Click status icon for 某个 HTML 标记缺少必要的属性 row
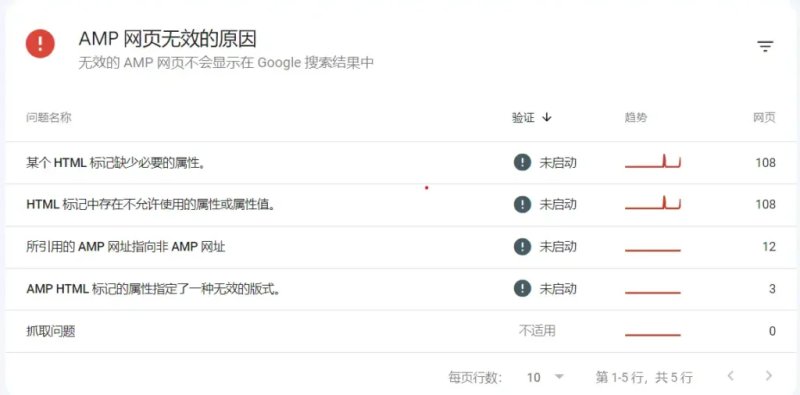Screen dimensions: 800x395 (522, 163)
